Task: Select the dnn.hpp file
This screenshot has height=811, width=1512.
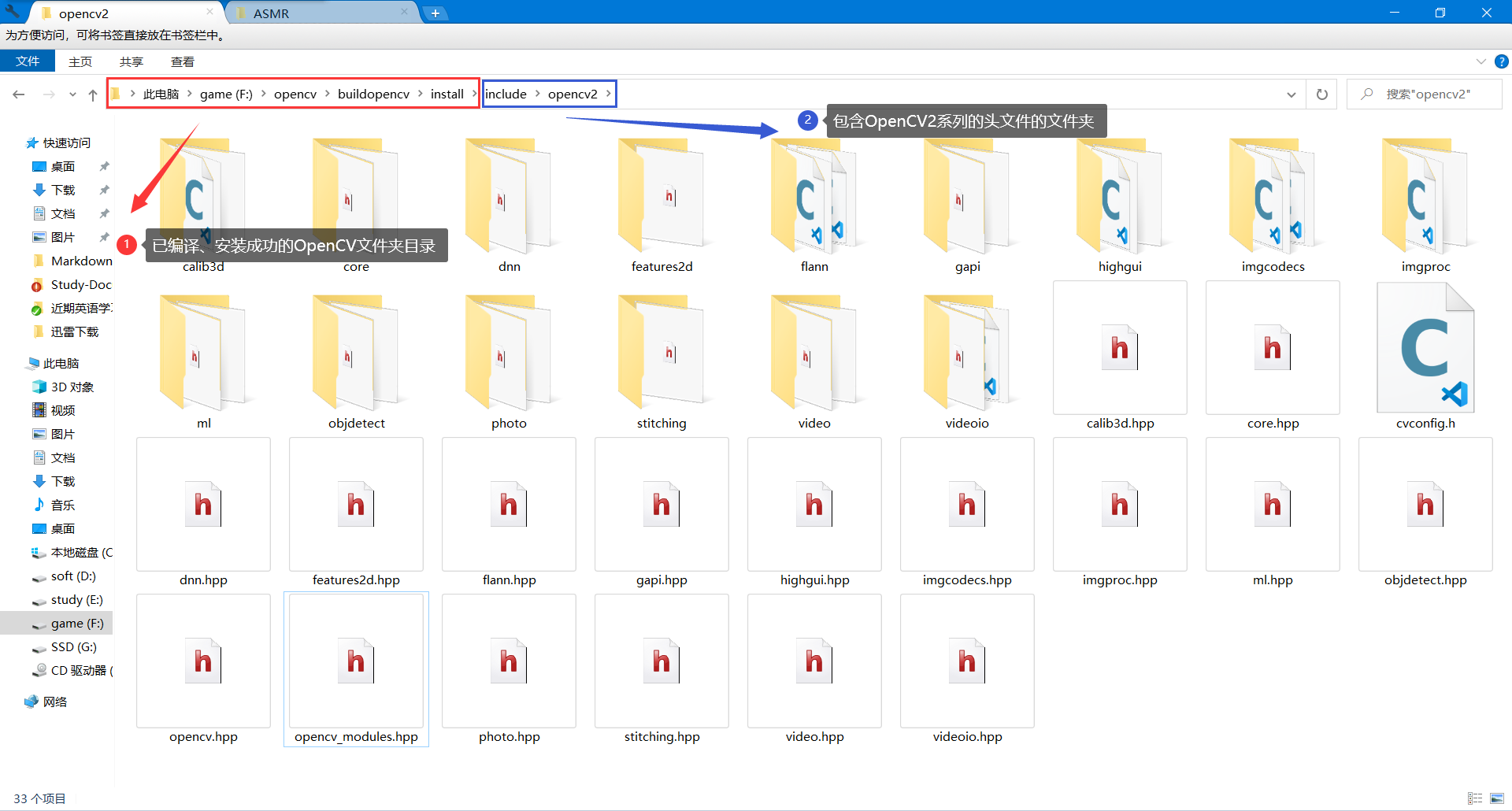Action: [203, 513]
